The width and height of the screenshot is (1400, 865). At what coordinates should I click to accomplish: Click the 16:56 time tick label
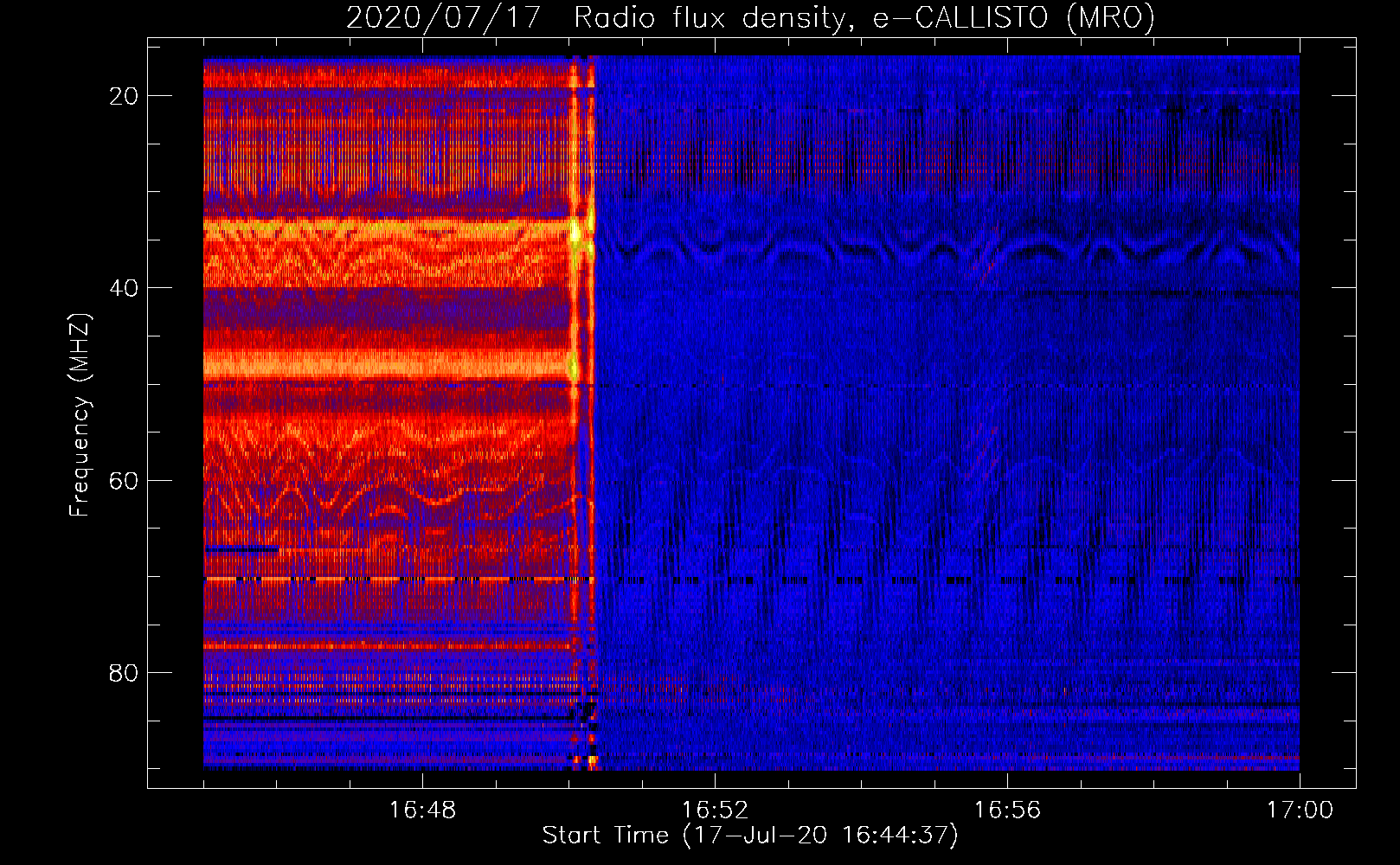[x=1007, y=811]
